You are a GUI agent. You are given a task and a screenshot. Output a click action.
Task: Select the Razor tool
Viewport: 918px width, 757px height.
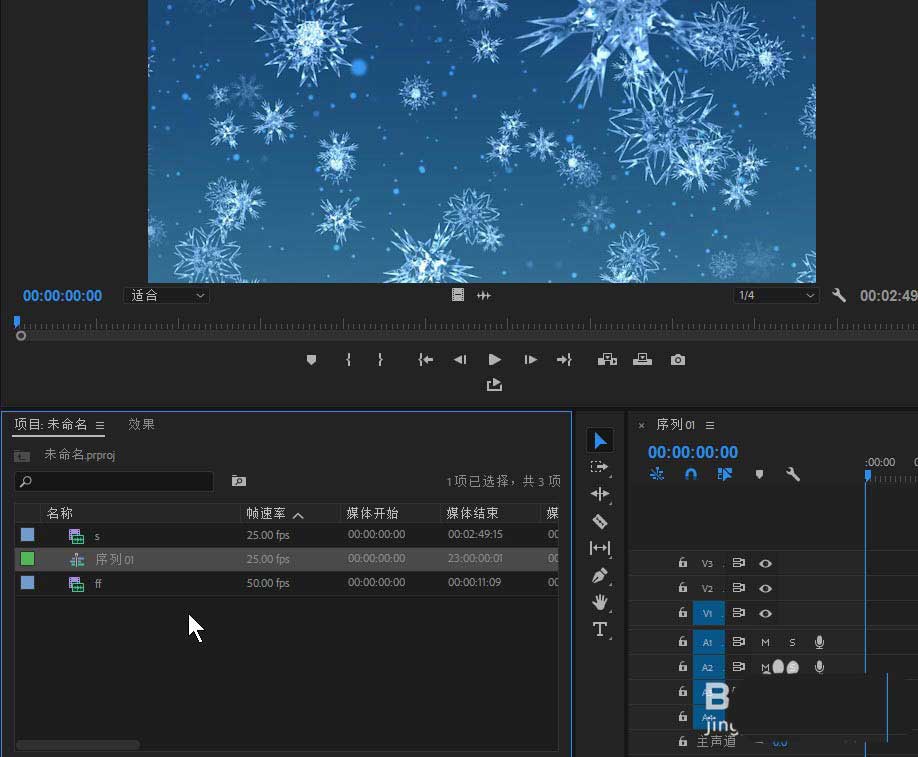[x=600, y=521]
